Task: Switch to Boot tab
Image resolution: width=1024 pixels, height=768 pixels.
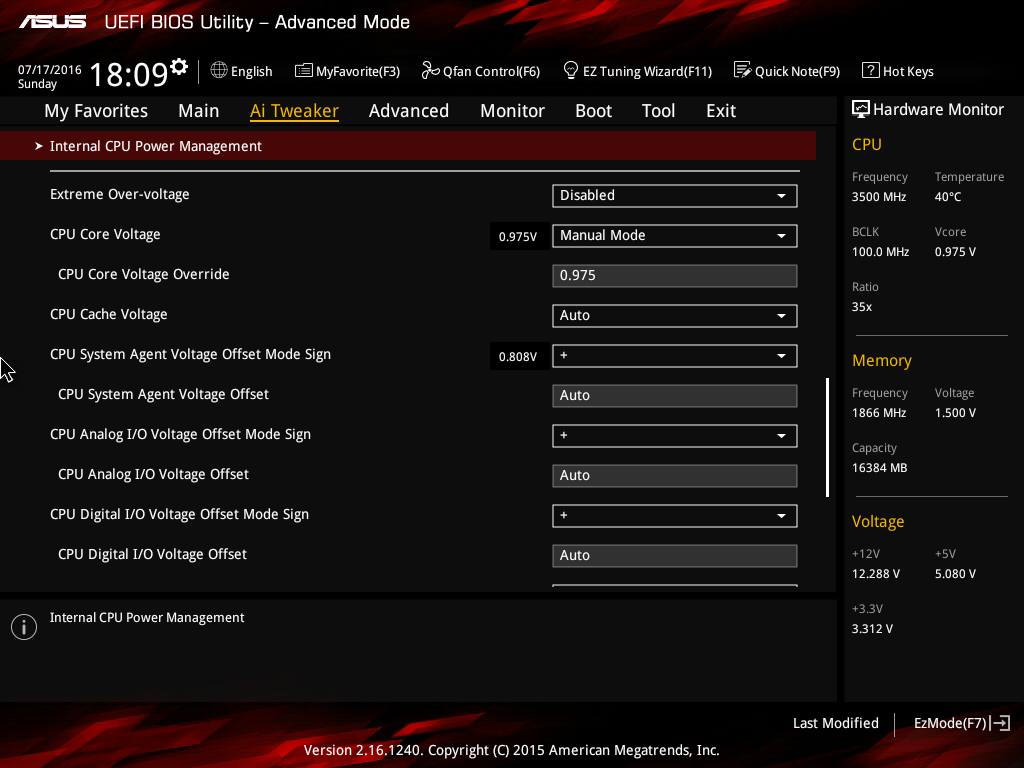Action: [594, 111]
